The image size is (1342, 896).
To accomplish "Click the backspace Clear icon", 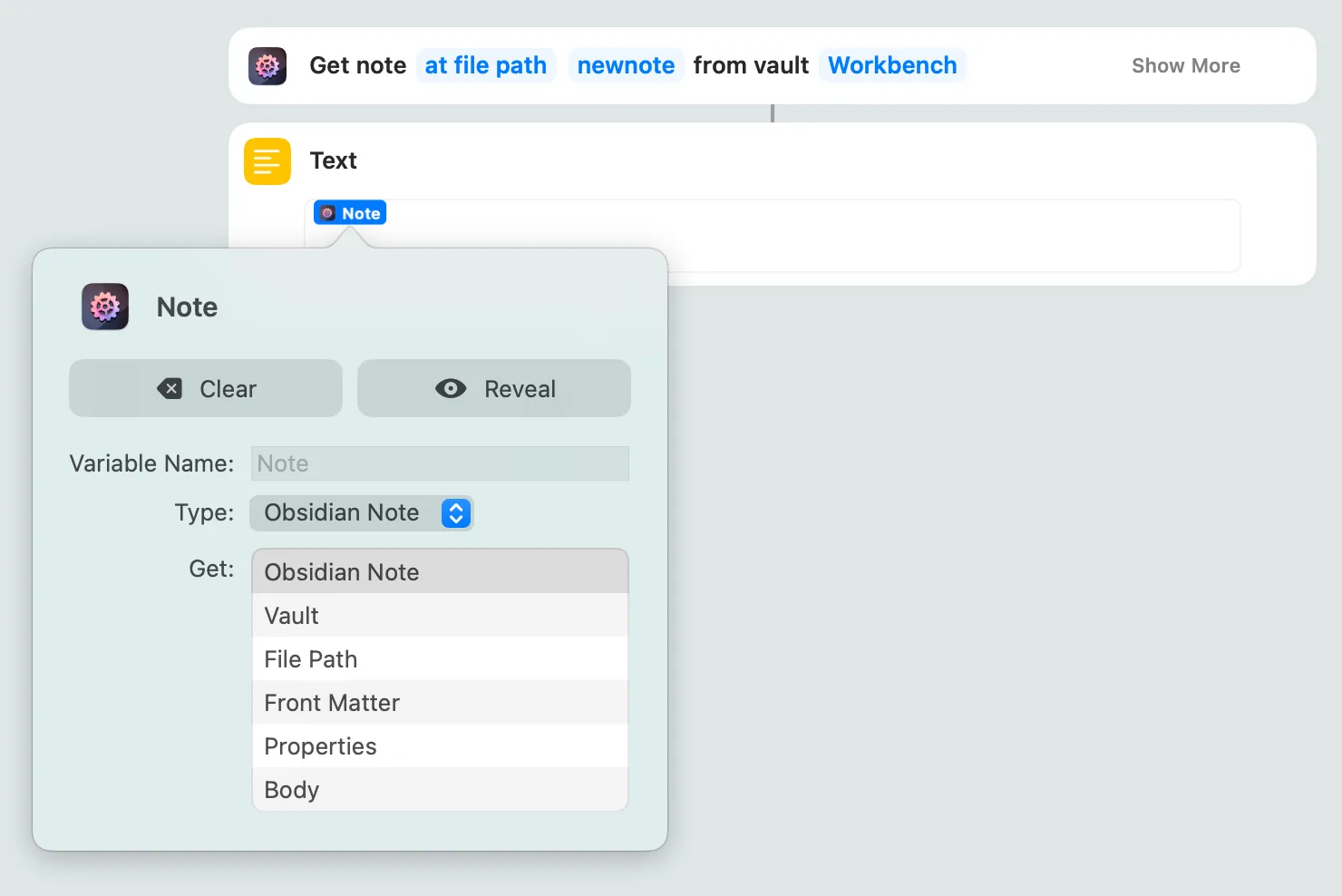I will (x=170, y=389).
